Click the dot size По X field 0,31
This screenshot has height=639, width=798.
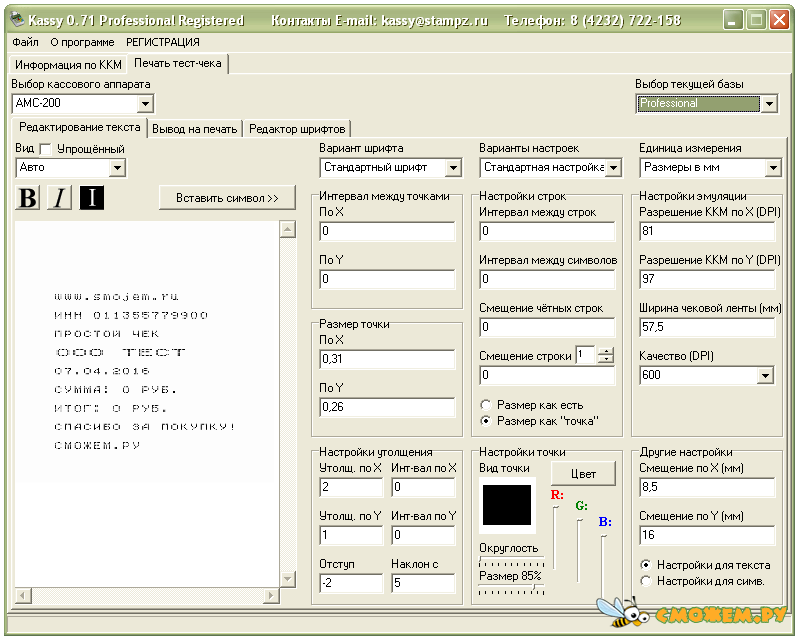387,359
